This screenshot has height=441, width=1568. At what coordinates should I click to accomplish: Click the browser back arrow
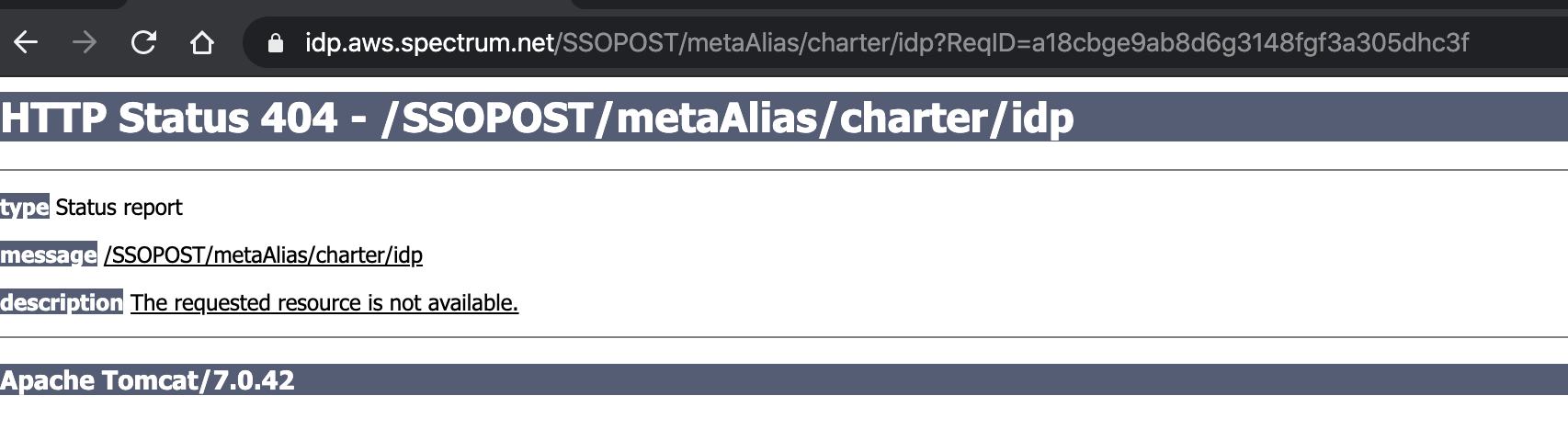click(26, 42)
